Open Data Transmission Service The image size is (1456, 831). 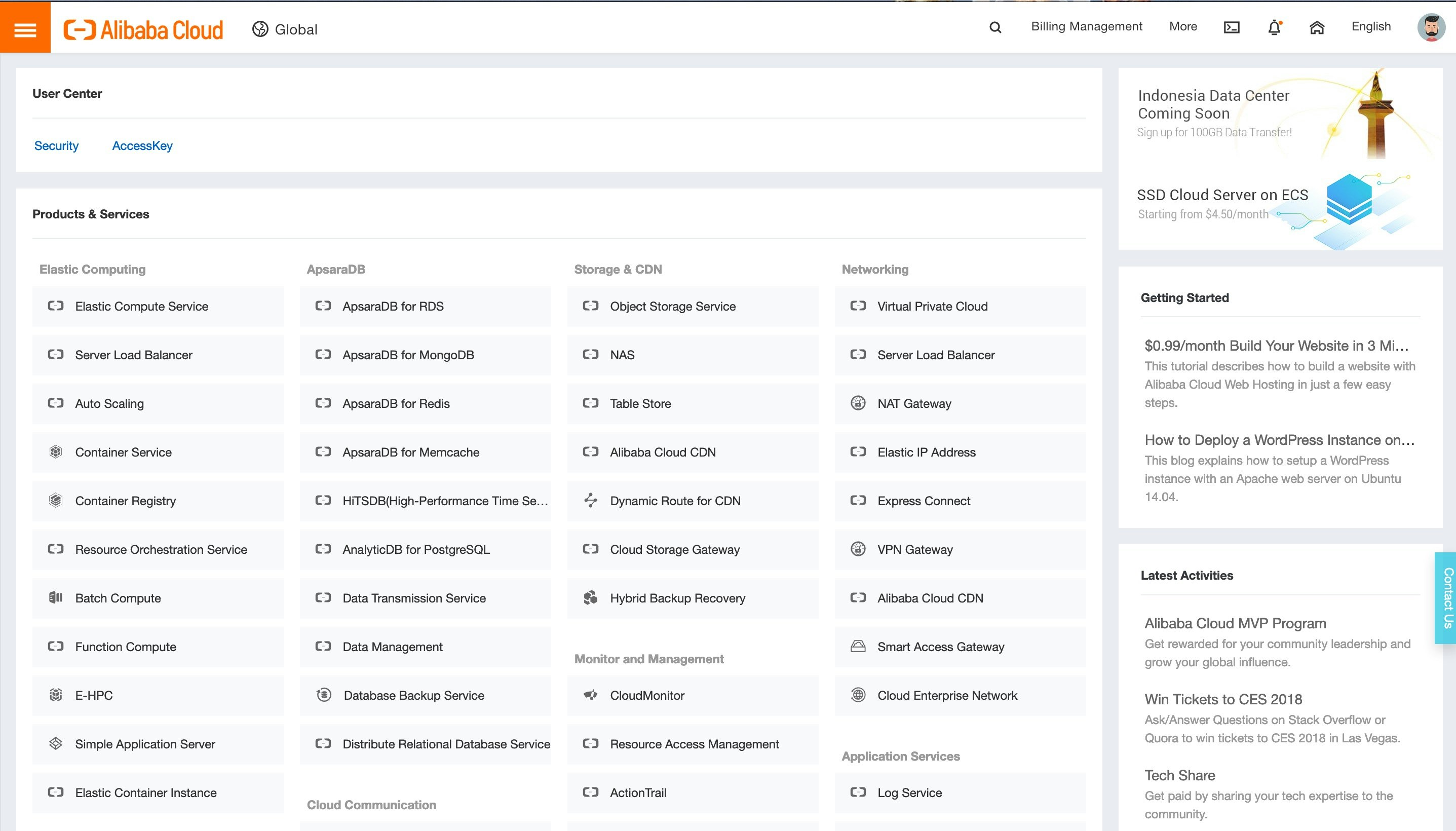point(426,598)
